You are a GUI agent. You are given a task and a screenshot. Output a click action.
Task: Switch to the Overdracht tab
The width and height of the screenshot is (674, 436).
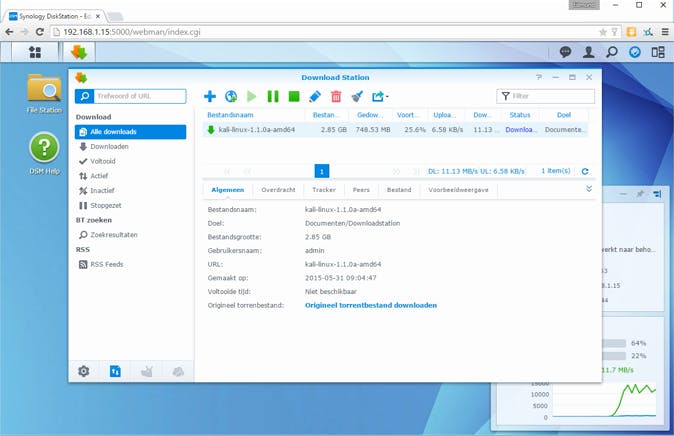click(278, 190)
